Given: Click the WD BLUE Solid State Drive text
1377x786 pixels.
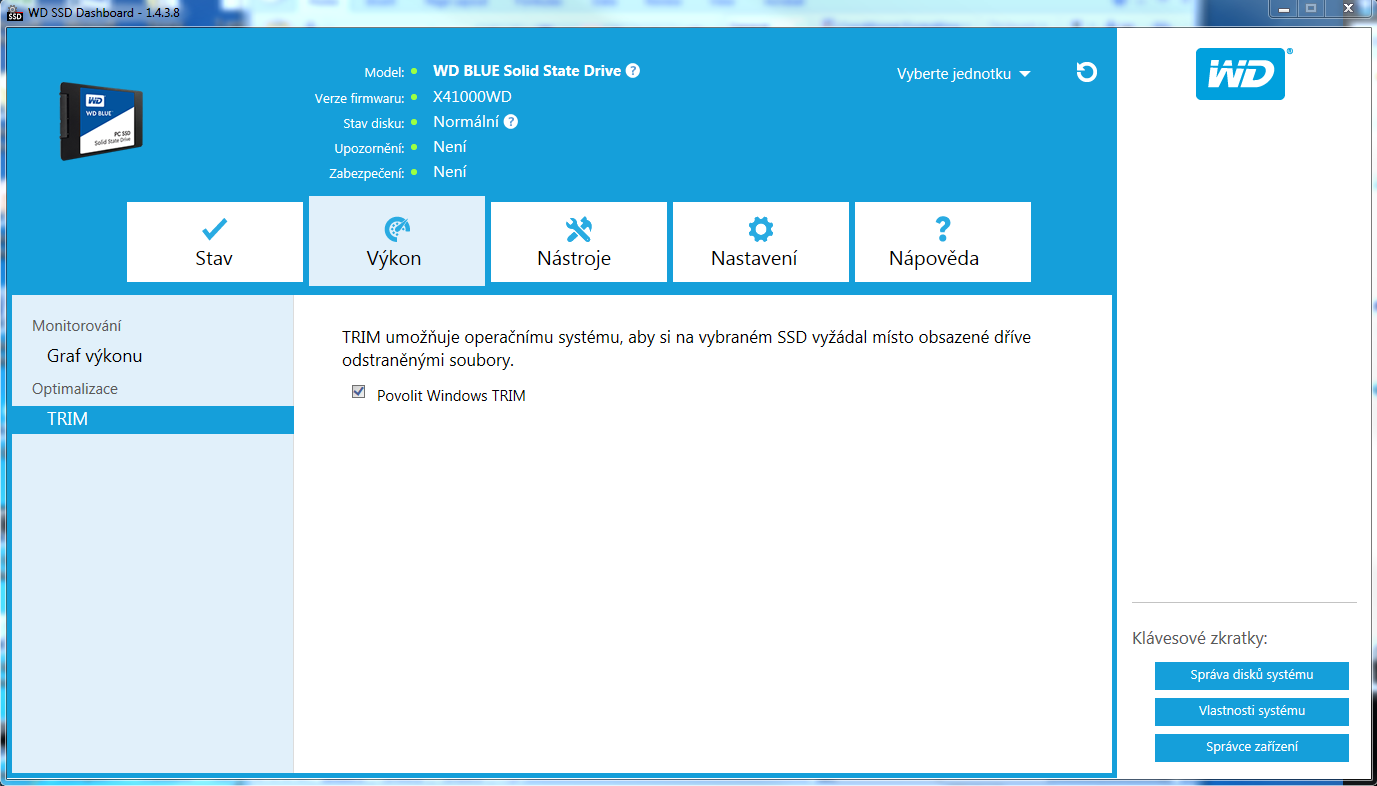Looking at the screenshot, I should point(527,71).
